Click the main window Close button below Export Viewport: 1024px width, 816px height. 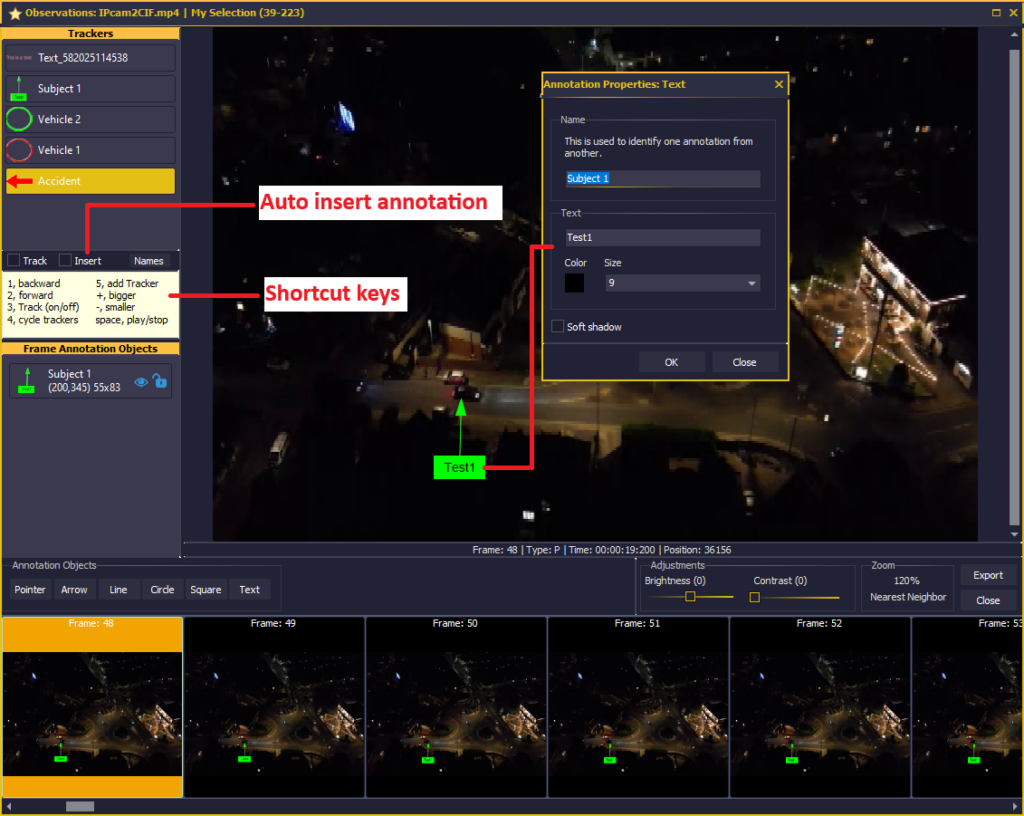987,600
